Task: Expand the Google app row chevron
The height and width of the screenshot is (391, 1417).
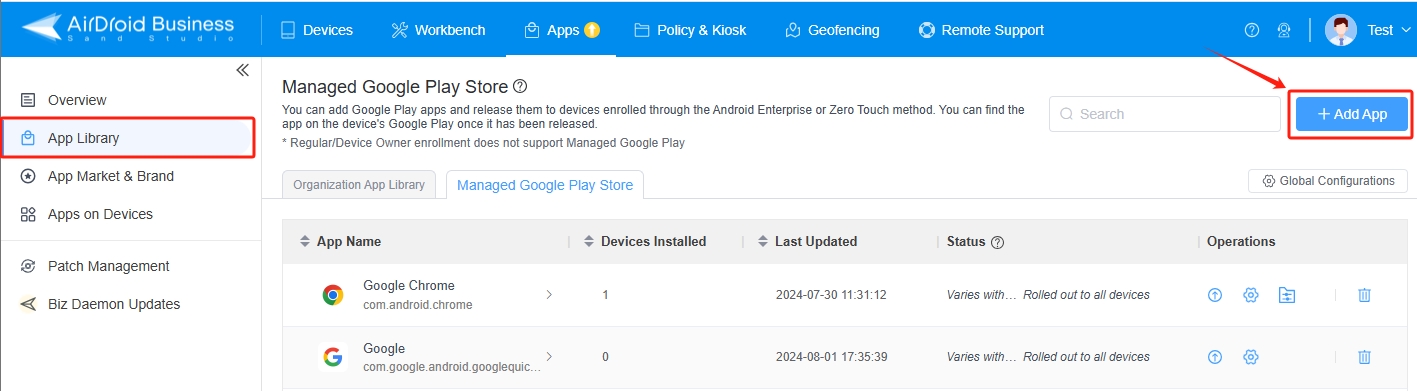Action: [549, 357]
